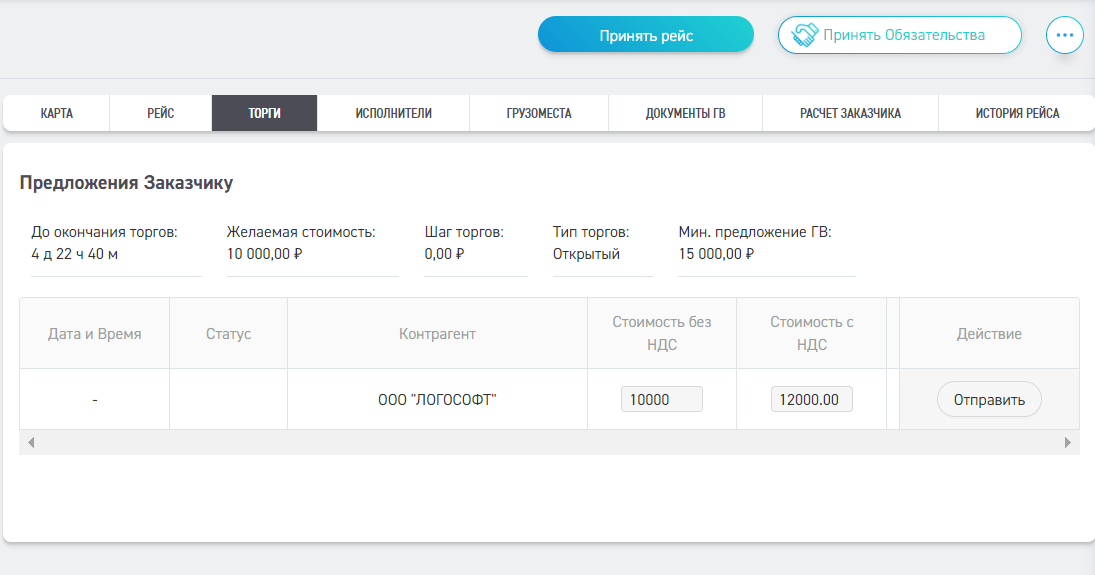Go to the ИСПОЛНИТЕЛИ tab
This screenshot has height=575, width=1095.
coord(393,113)
